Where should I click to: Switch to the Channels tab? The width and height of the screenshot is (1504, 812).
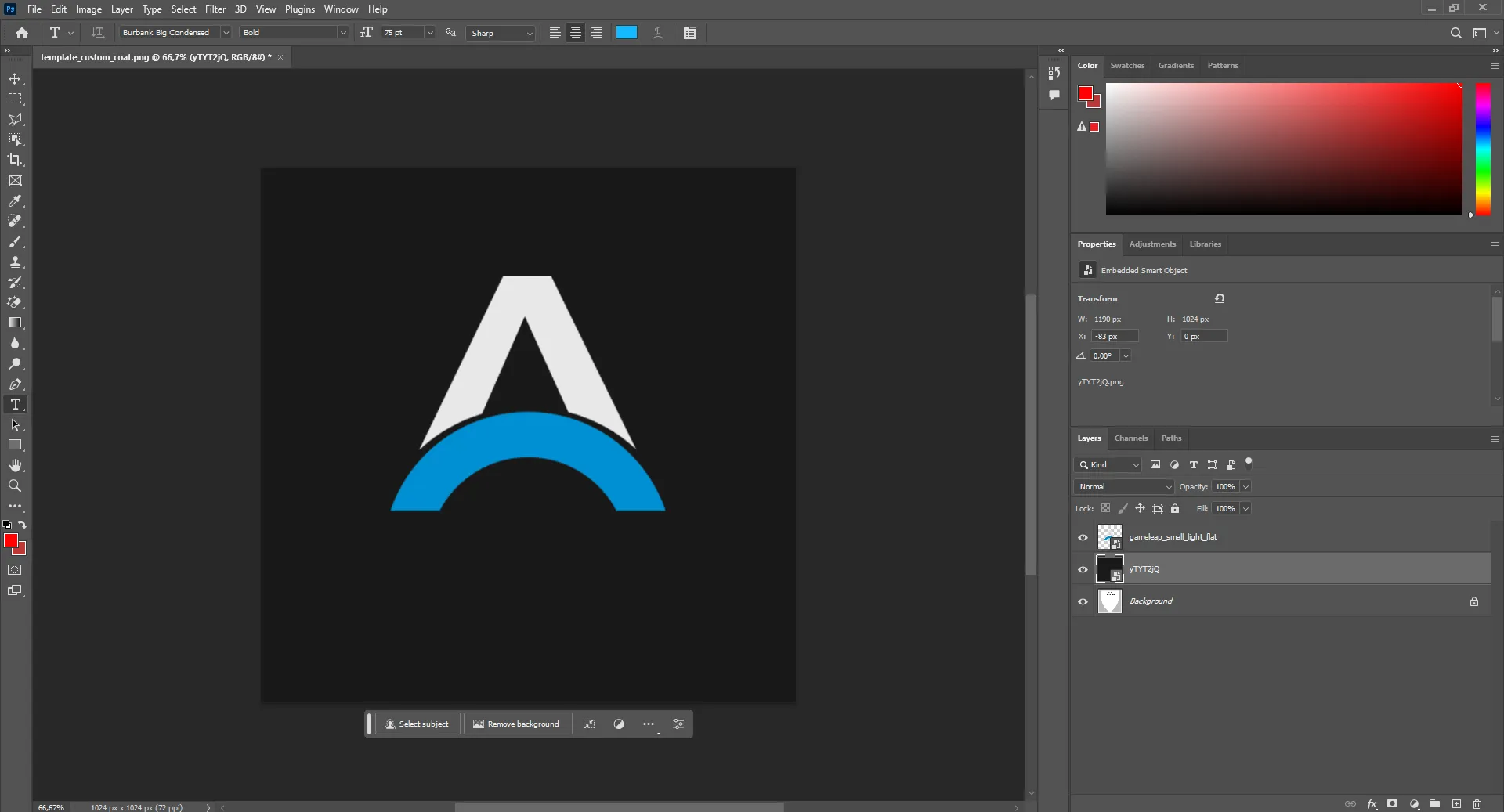tap(1131, 438)
